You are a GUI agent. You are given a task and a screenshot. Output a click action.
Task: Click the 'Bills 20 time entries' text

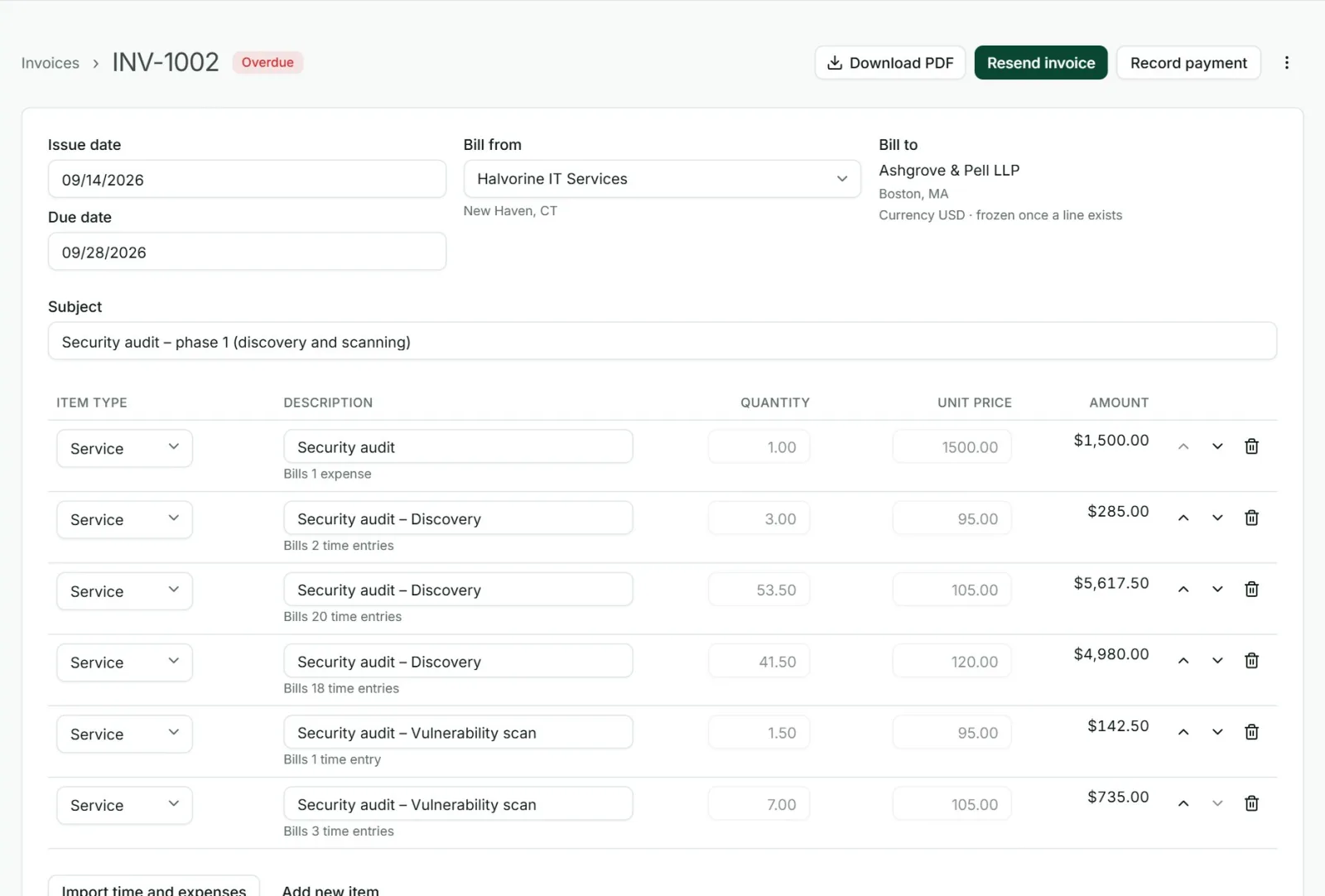click(342, 617)
